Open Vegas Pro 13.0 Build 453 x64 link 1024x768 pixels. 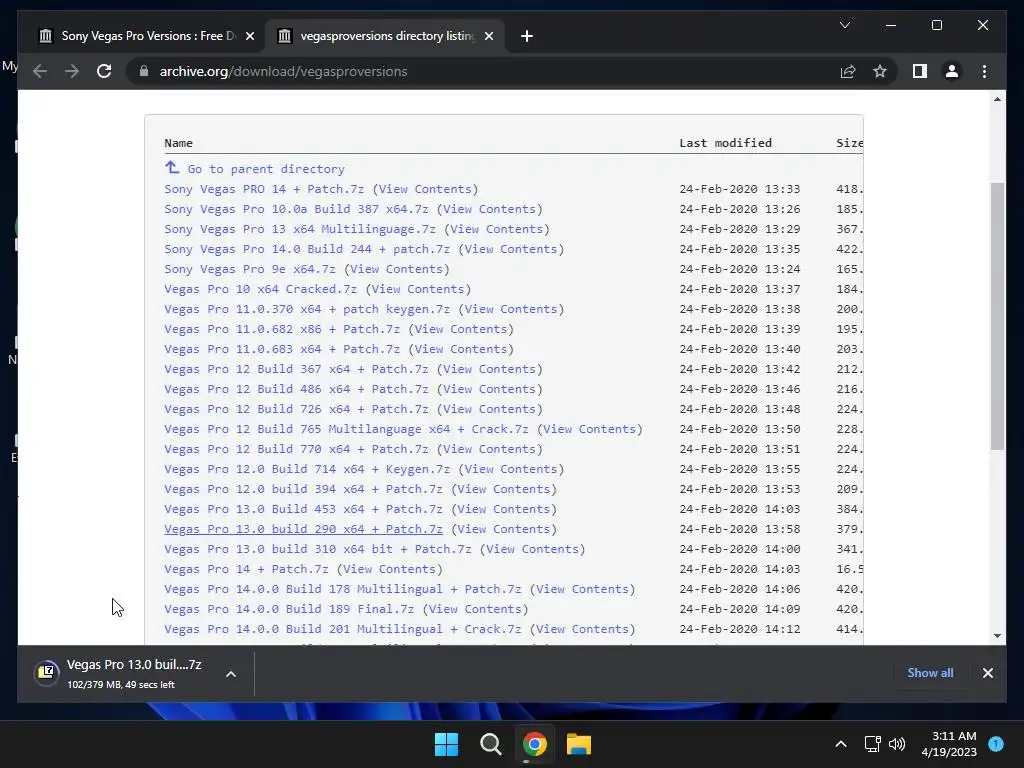click(x=303, y=509)
